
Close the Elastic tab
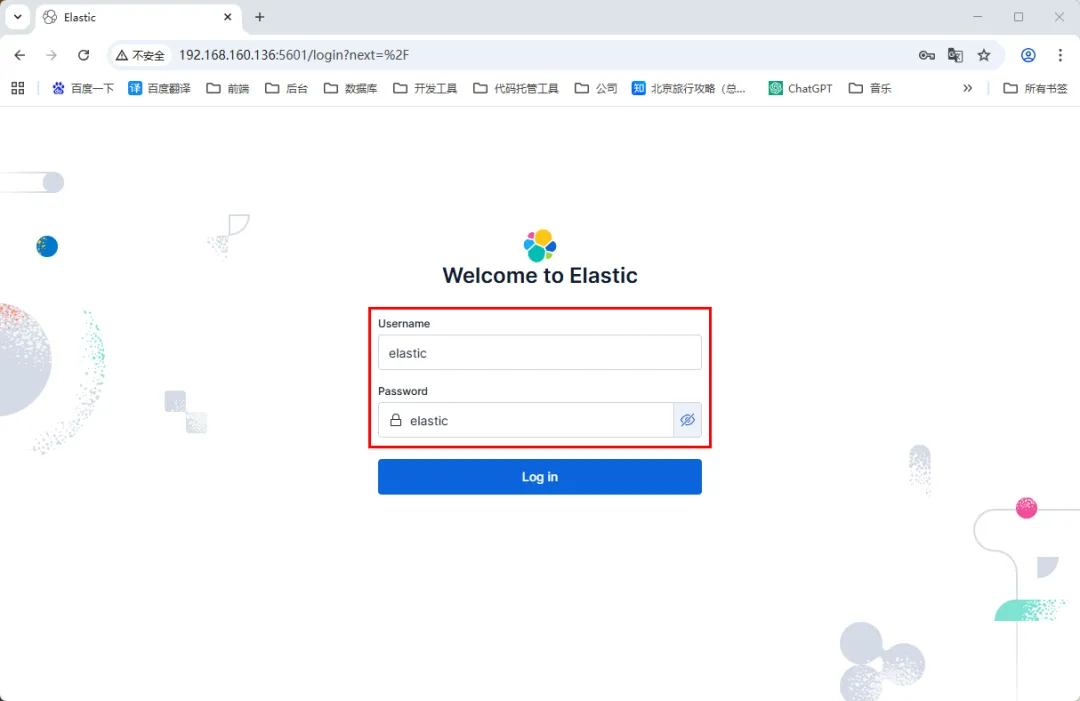pyautogui.click(x=227, y=17)
